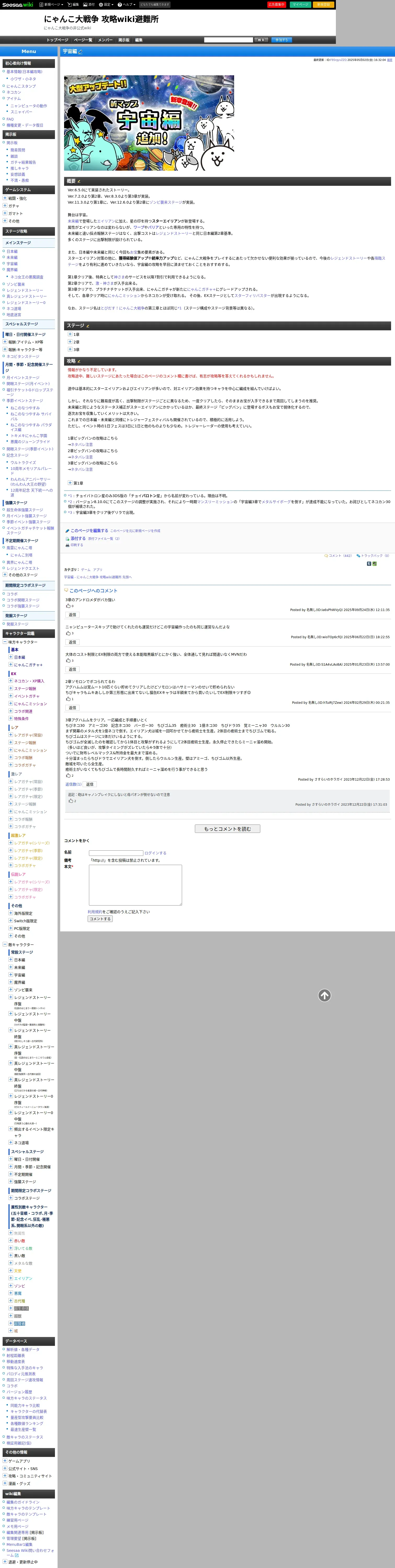Click the green share icon beside Tumblr
This screenshot has width=395, height=1568.
coord(374,564)
